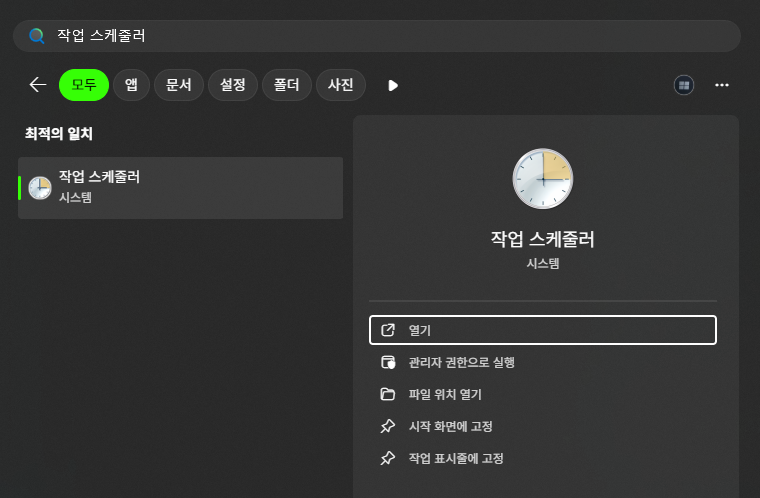Click the 최적의 일치 heading
The height and width of the screenshot is (498, 760).
tap(59, 134)
